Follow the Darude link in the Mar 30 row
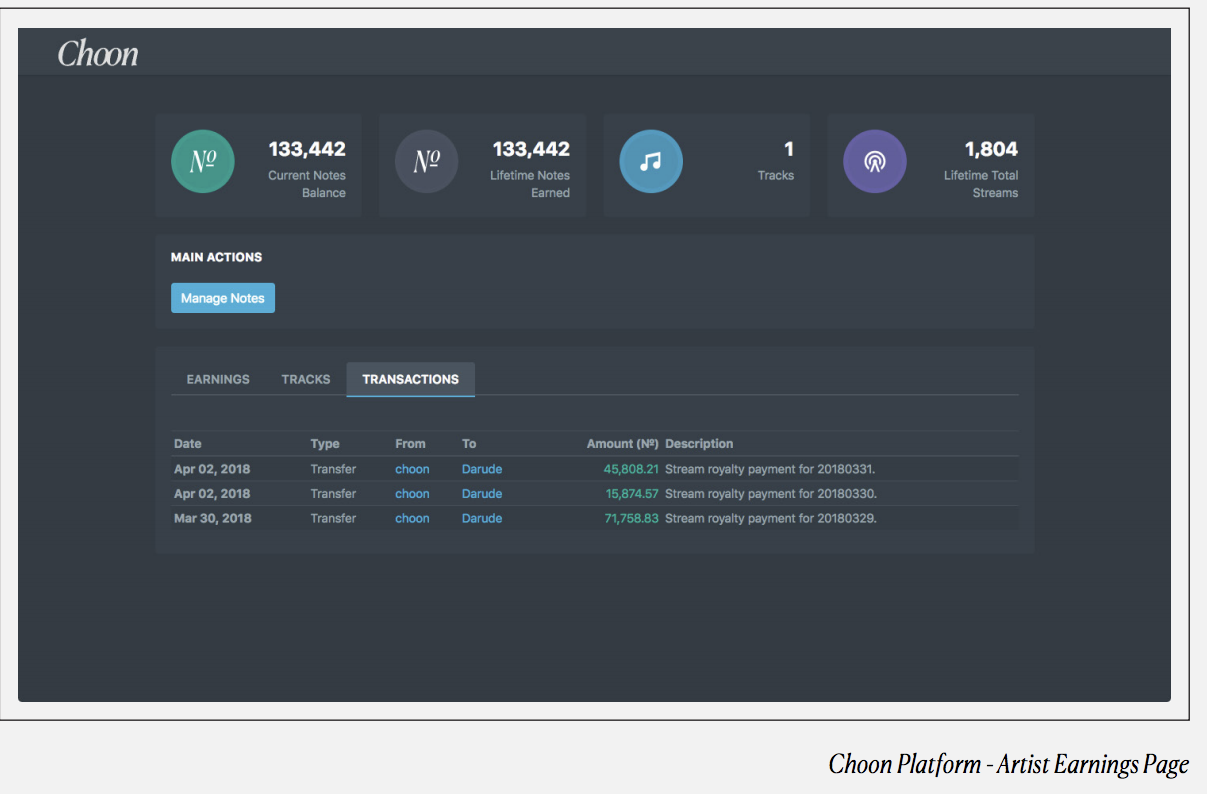Viewport: 1207px width, 794px height. 482,518
